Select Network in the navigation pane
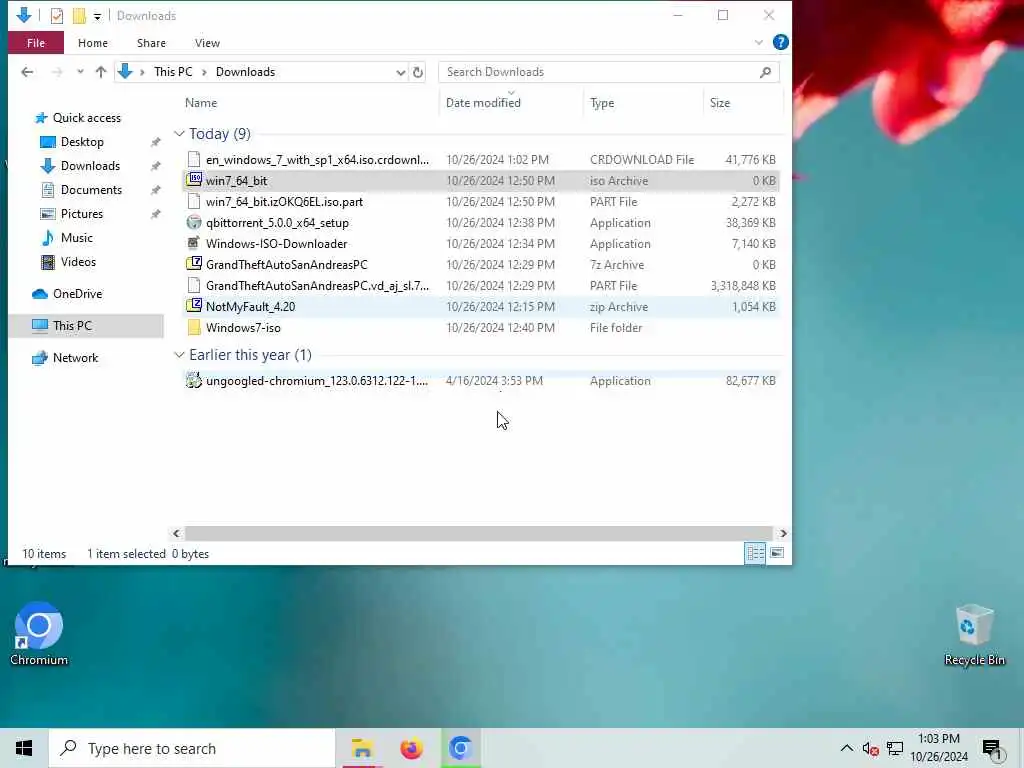The image size is (1024, 768). 75,358
